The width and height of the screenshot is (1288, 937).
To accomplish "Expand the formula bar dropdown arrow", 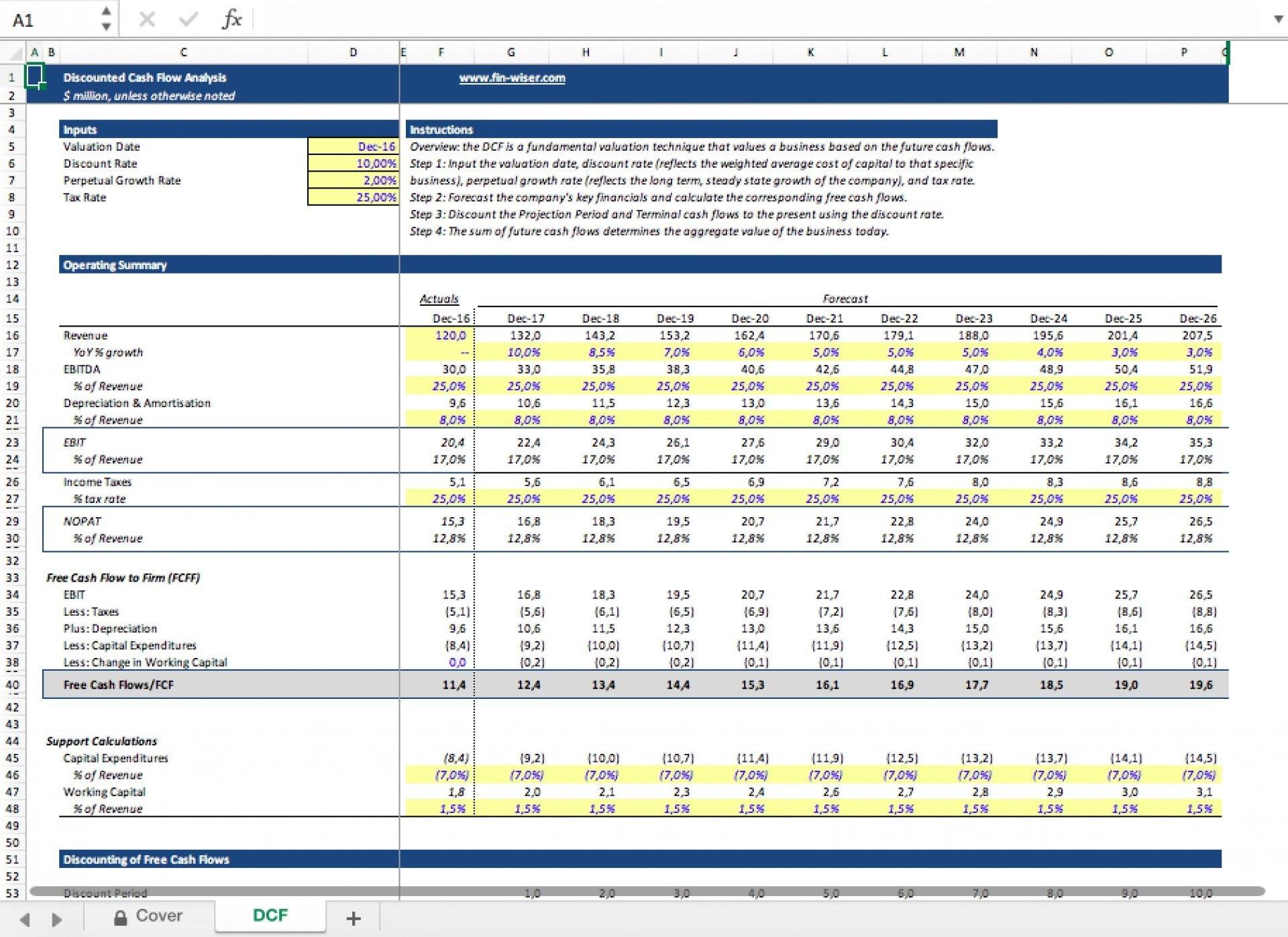I will (x=1278, y=19).
